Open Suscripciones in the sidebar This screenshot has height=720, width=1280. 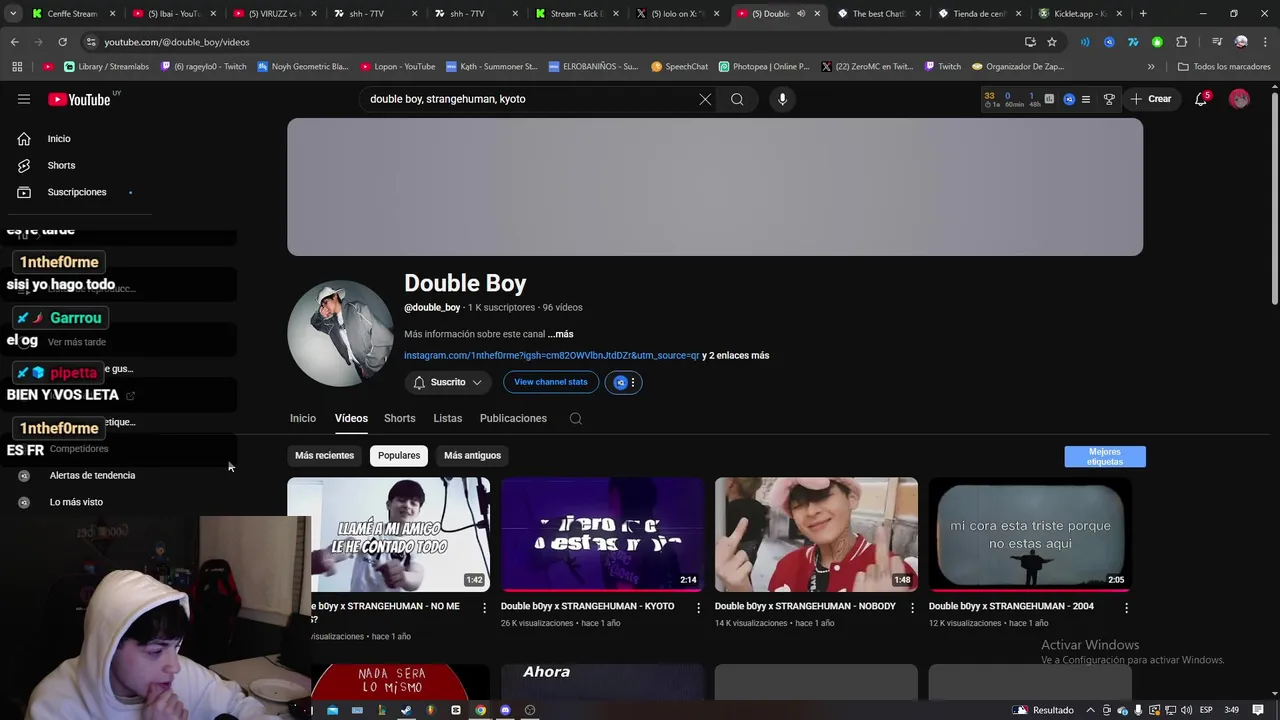(x=75, y=192)
